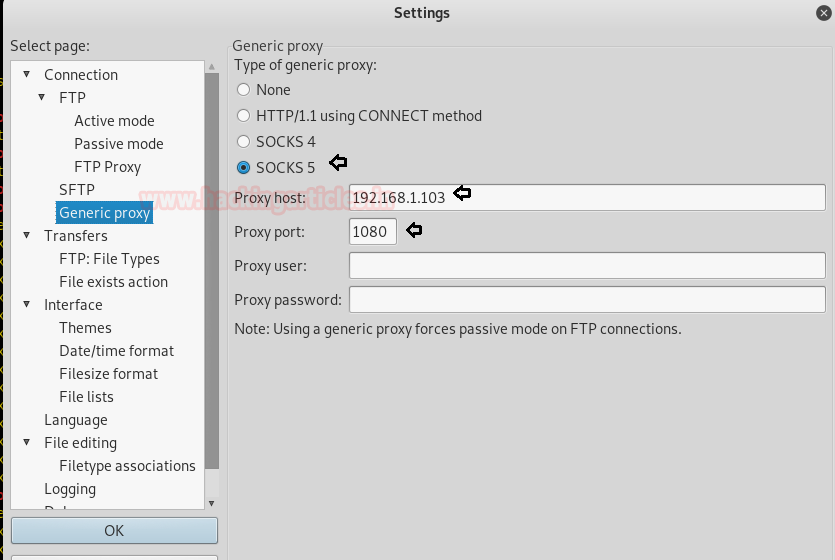Click the page tree scrollbar down arrow
This screenshot has width=835, height=560.
pos(211,503)
